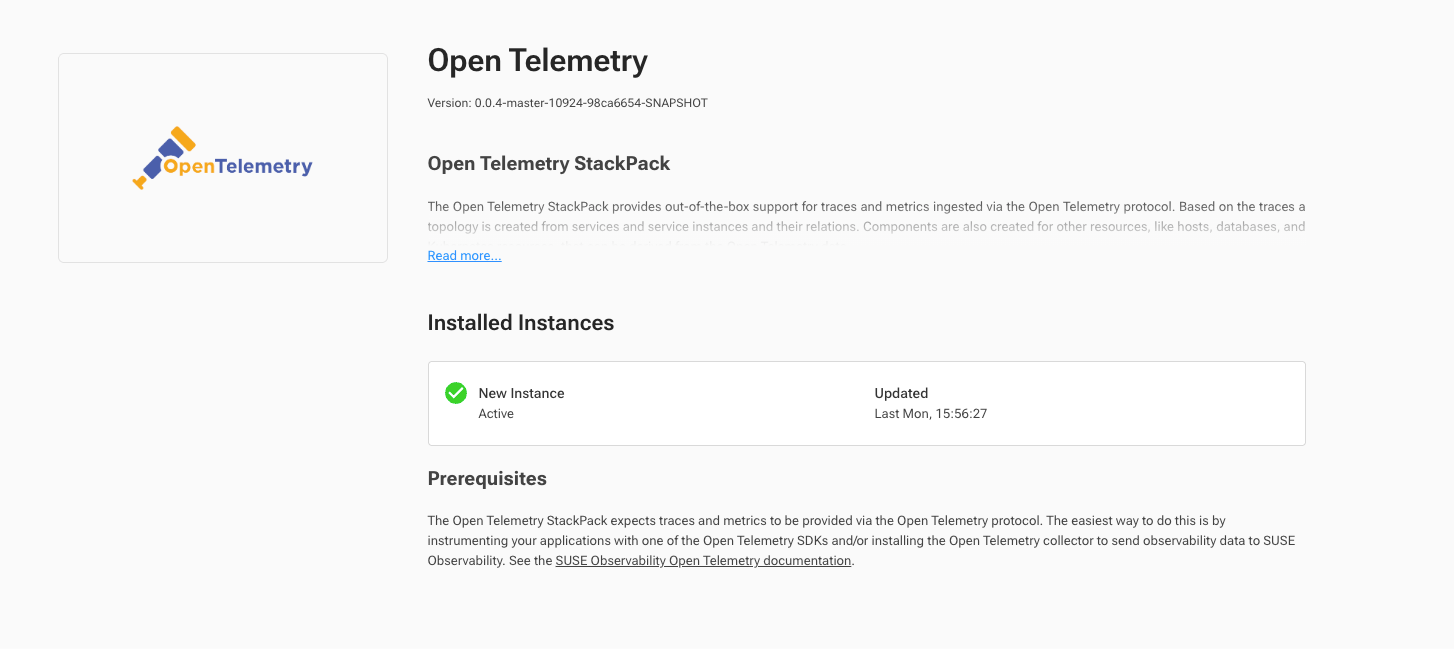
Task: Click the Read more link
Action: pyautogui.click(x=464, y=256)
